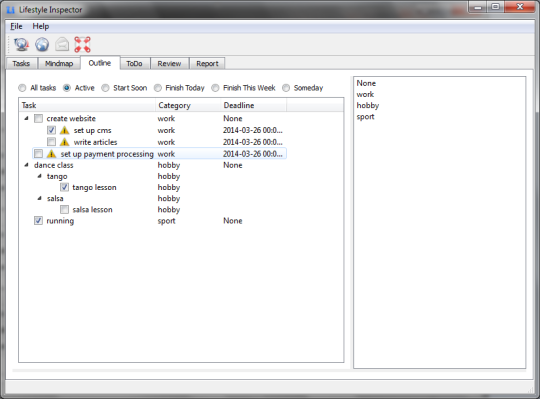This screenshot has height=399, width=540.
Task: Select the tango lesson task name
Action: point(94,187)
